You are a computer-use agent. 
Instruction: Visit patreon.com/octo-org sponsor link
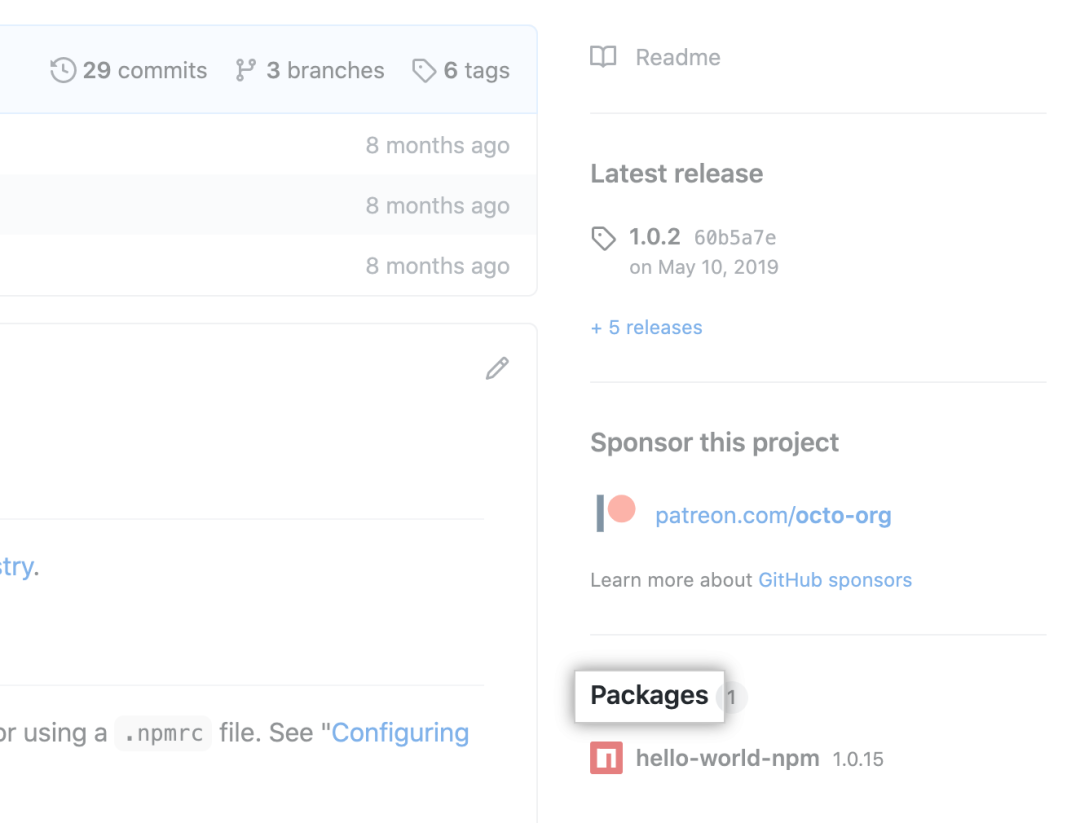tap(773, 515)
